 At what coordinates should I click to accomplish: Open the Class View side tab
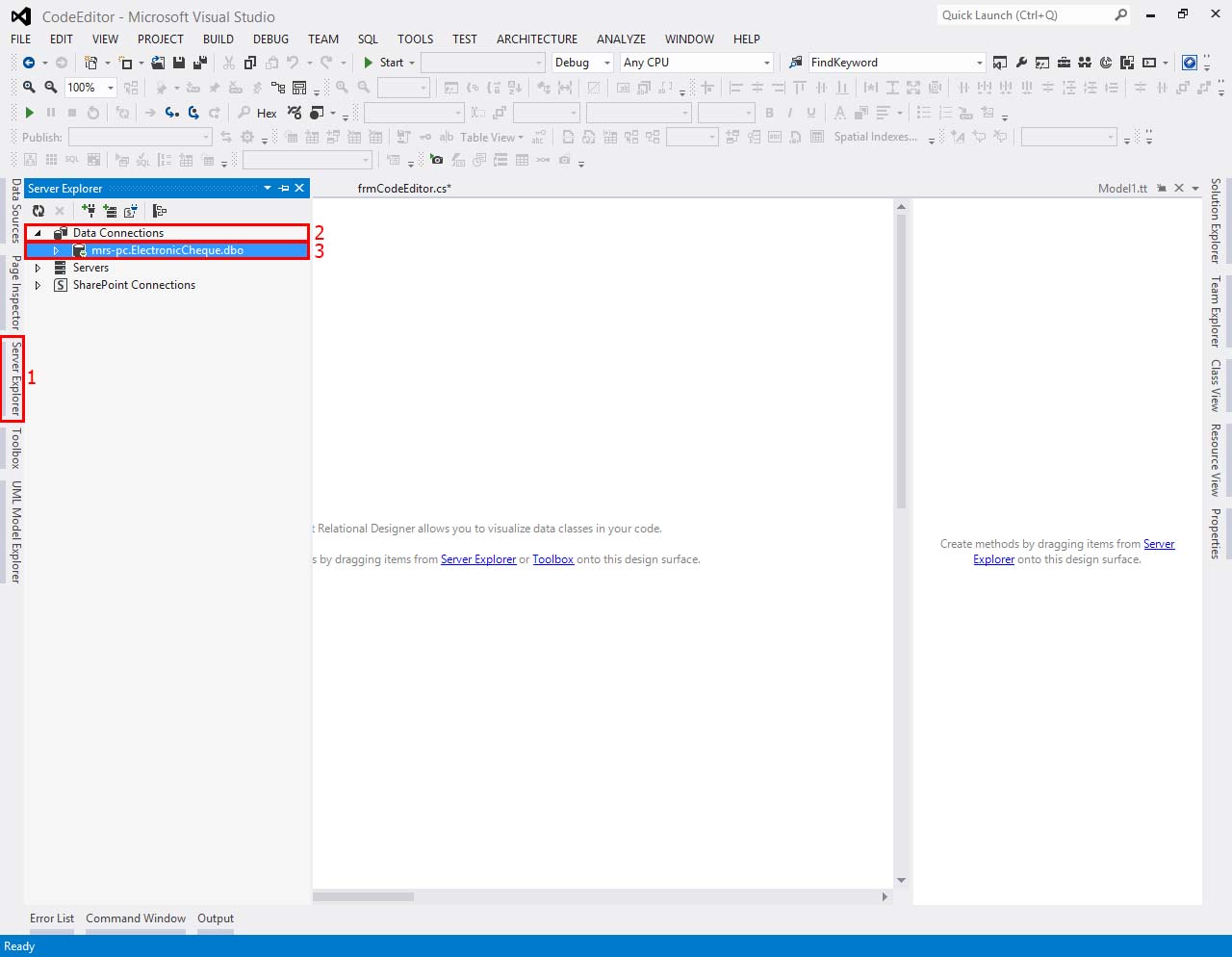(1216, 386)
